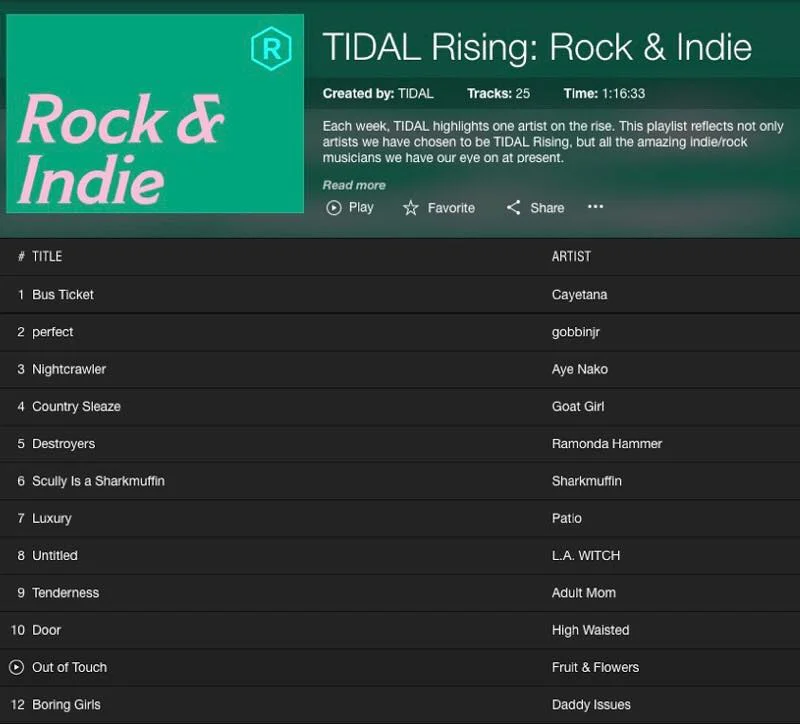Click Created by: TIDAL text

tap(378, 93)
